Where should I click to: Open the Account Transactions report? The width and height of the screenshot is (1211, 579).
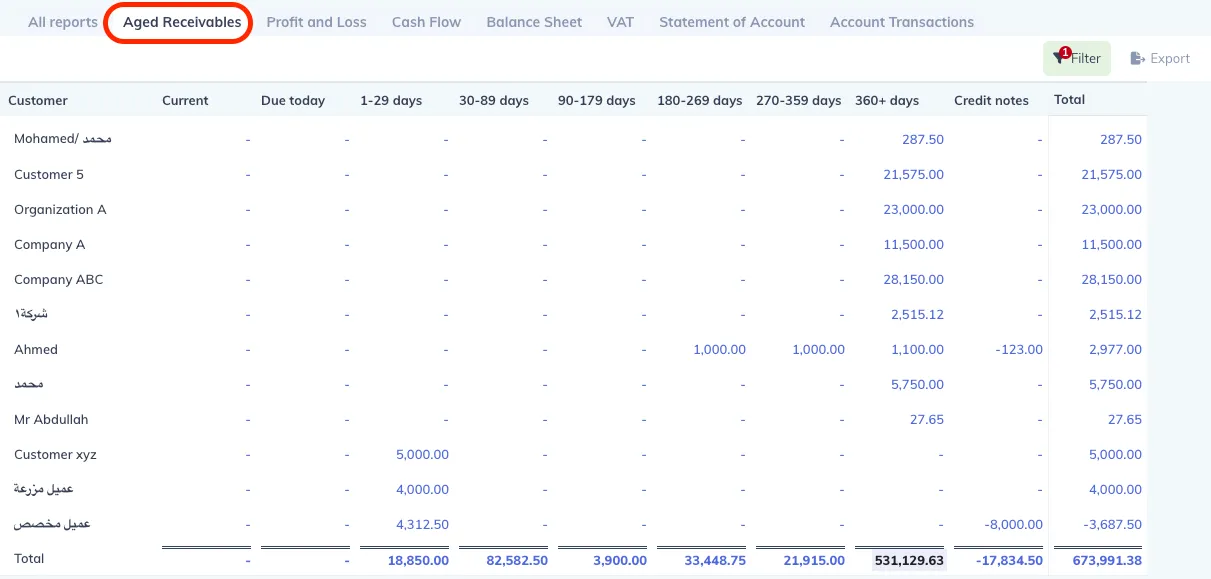901,21
